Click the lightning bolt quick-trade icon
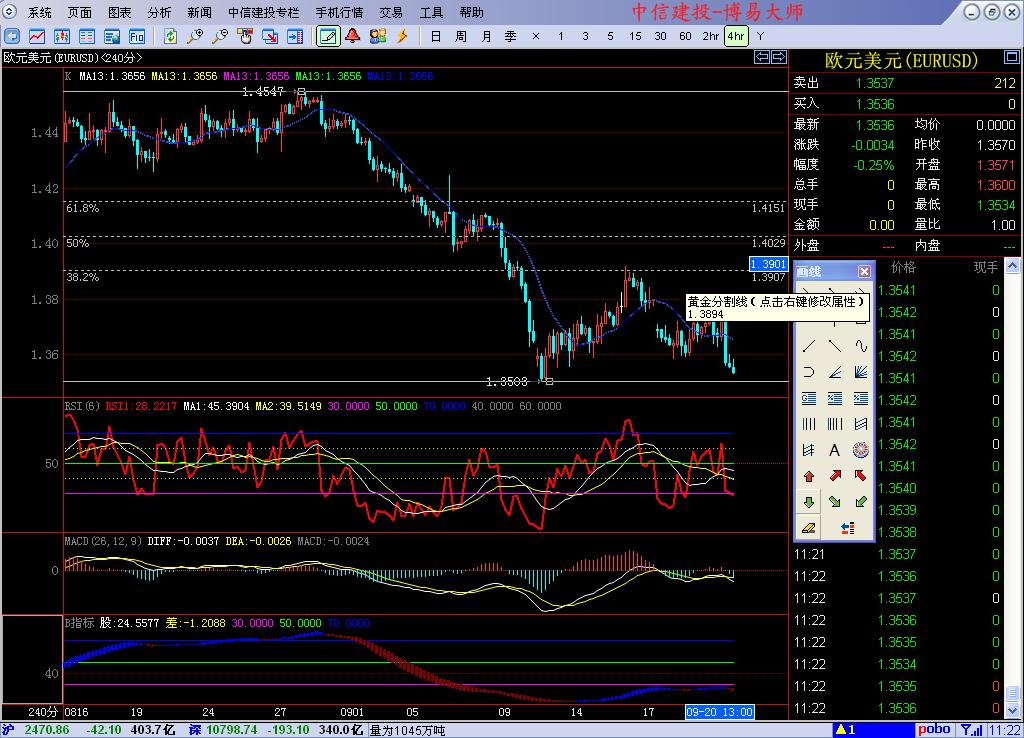This screenshot has height=738, width=1024. pyautogui.click(x=402, y=36)
